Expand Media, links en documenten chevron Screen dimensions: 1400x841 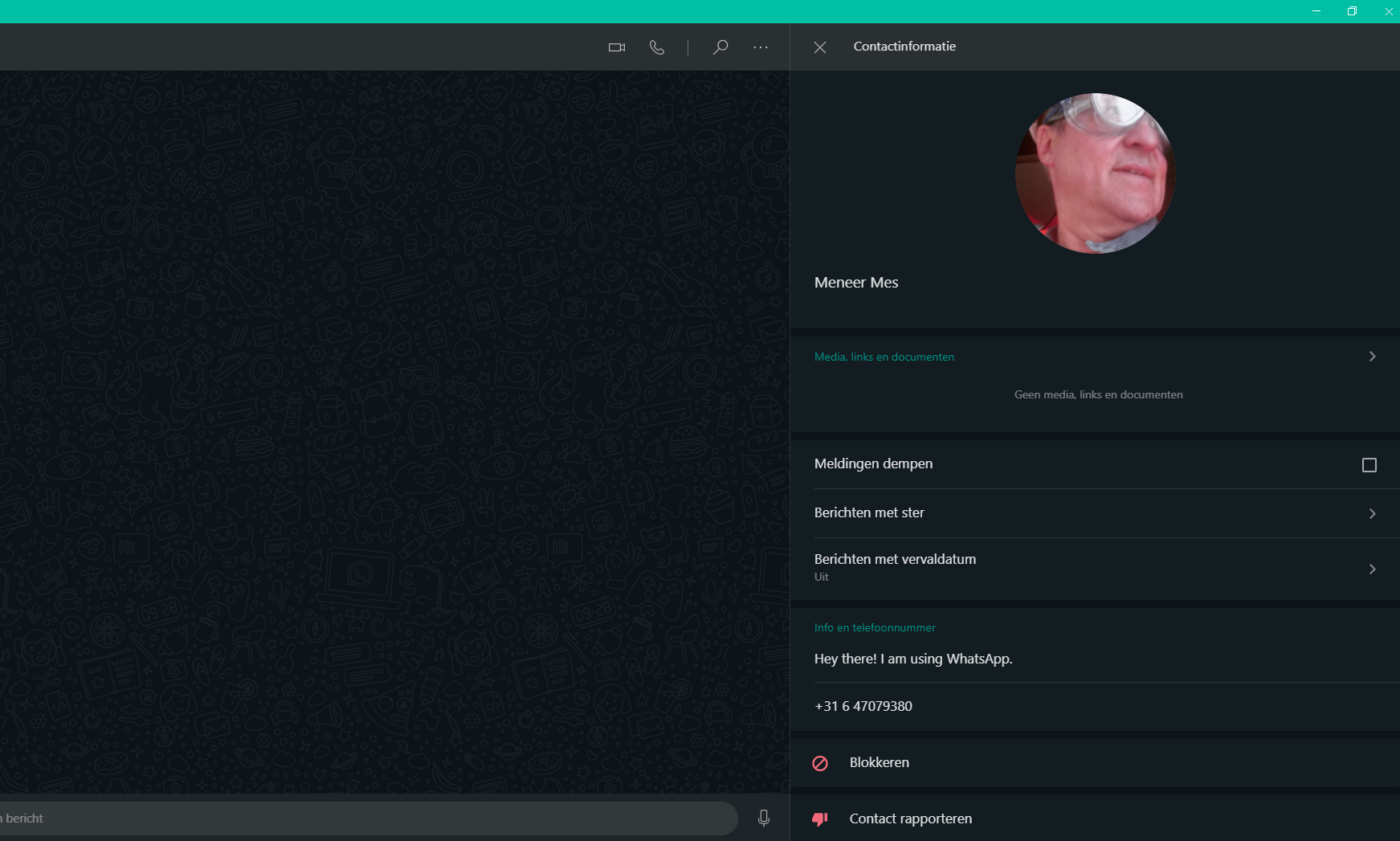(1372, 357)
